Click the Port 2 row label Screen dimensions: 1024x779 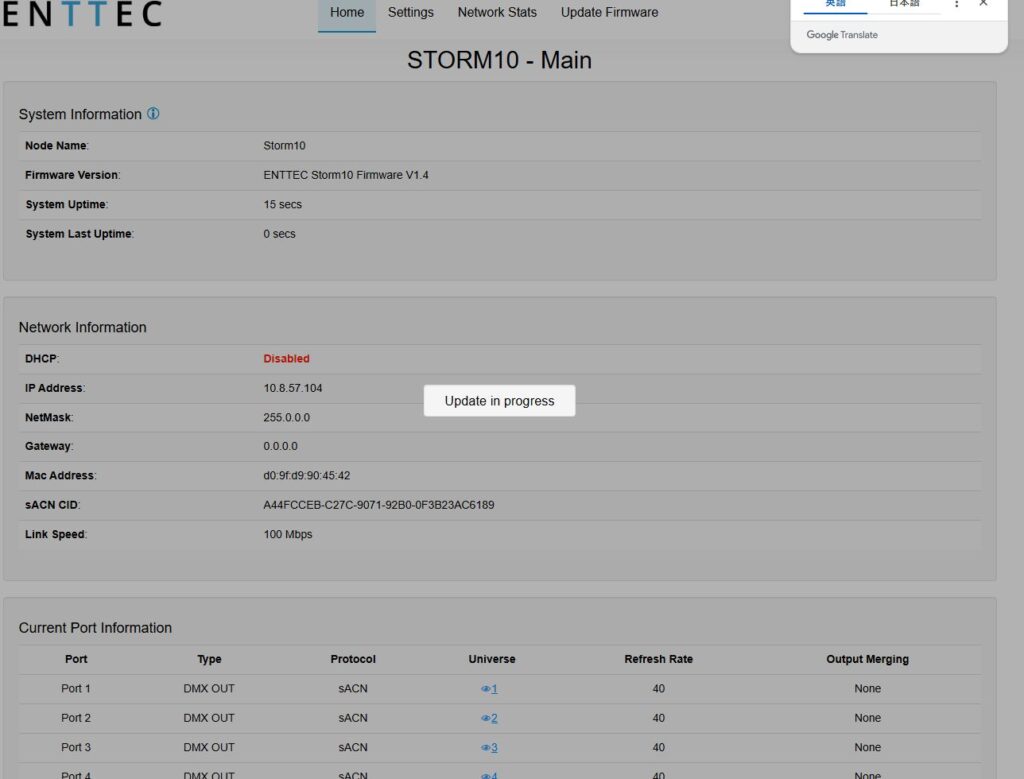[x=76, y=718]
